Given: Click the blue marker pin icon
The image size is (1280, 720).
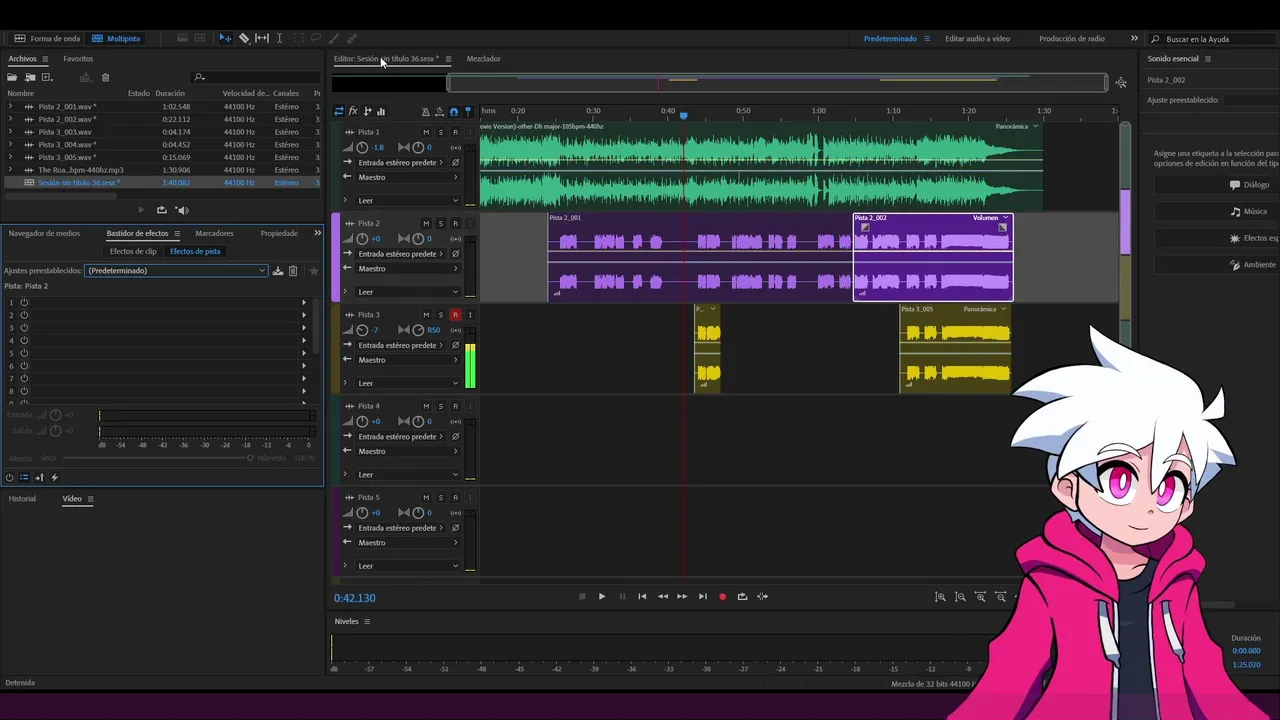Looking at the screenshot, I should point(467,112).
